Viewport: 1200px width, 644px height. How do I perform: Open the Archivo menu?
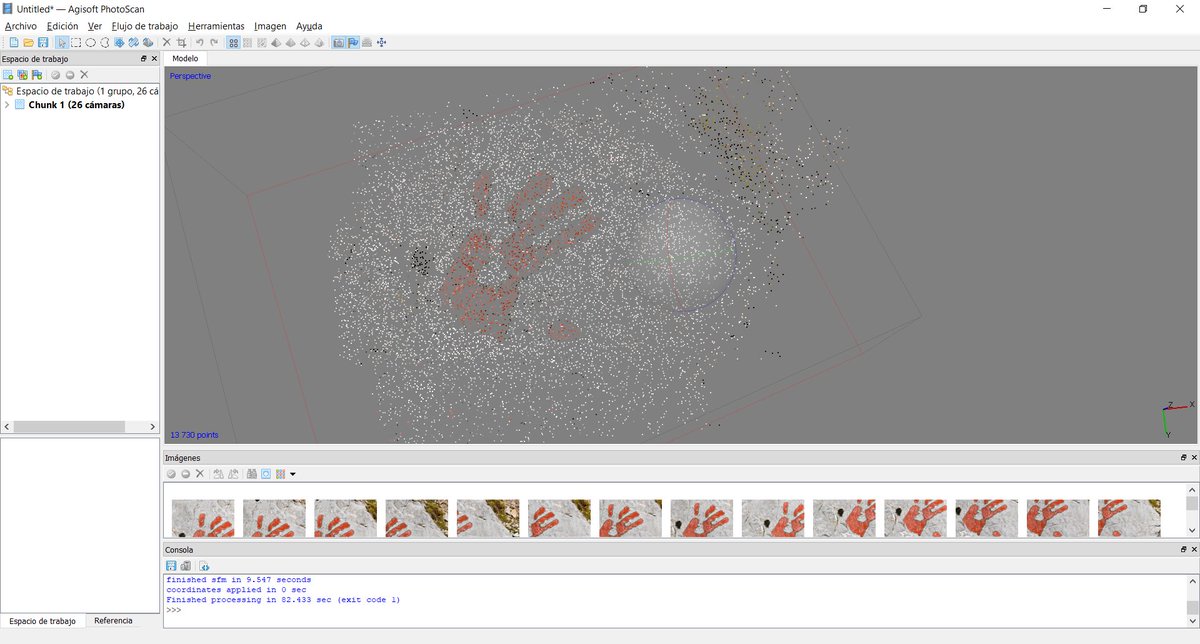point(21,26)
